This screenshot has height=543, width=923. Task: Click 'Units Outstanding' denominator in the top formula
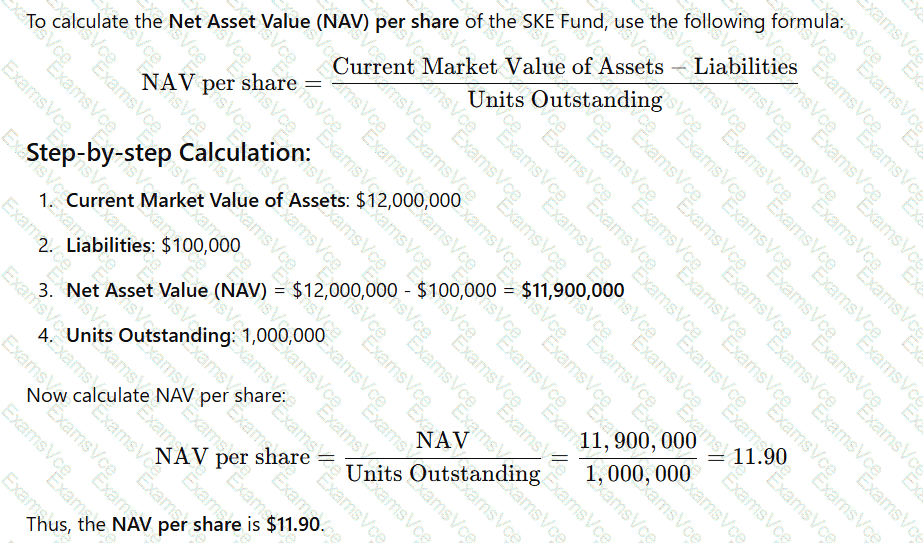pos(565,100)
